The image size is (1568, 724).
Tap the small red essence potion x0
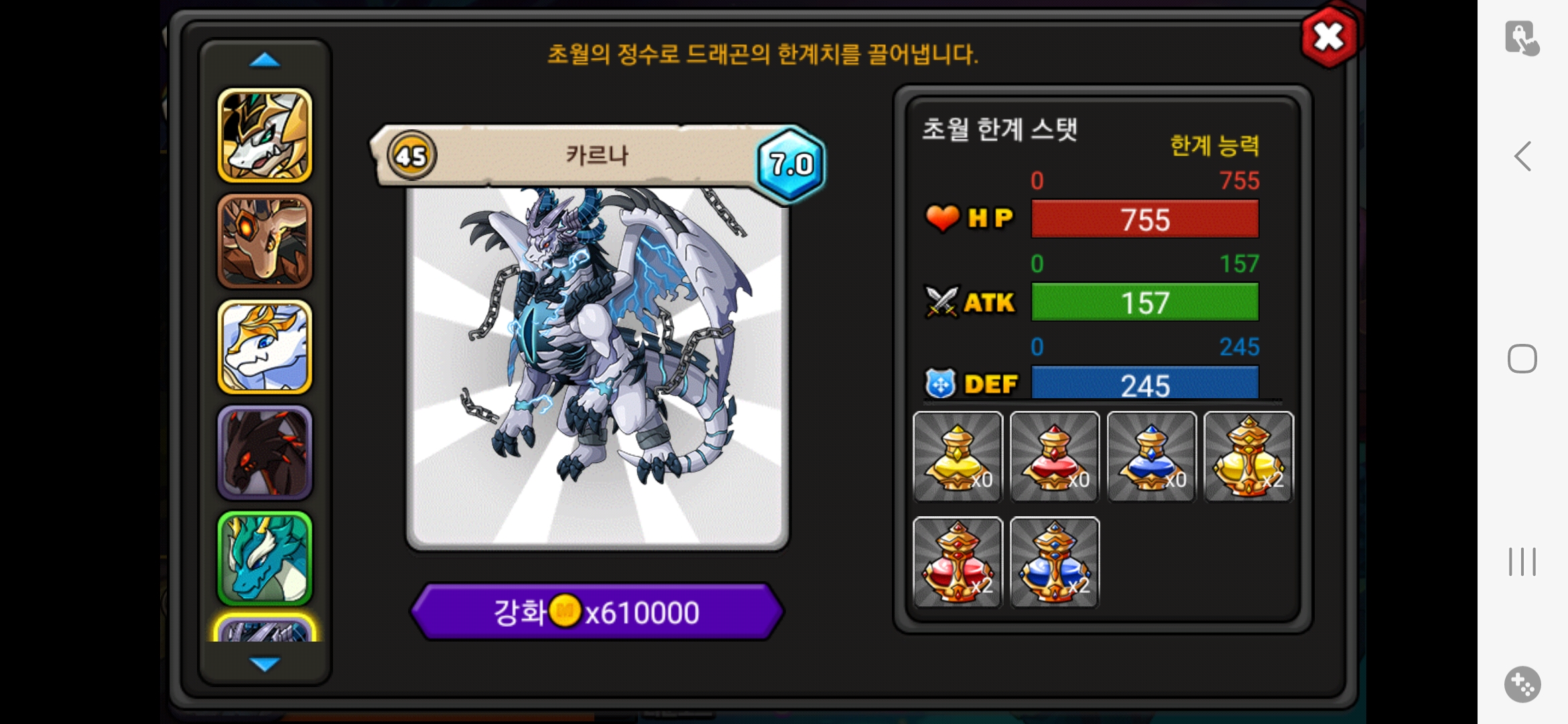click(1055, 457)
